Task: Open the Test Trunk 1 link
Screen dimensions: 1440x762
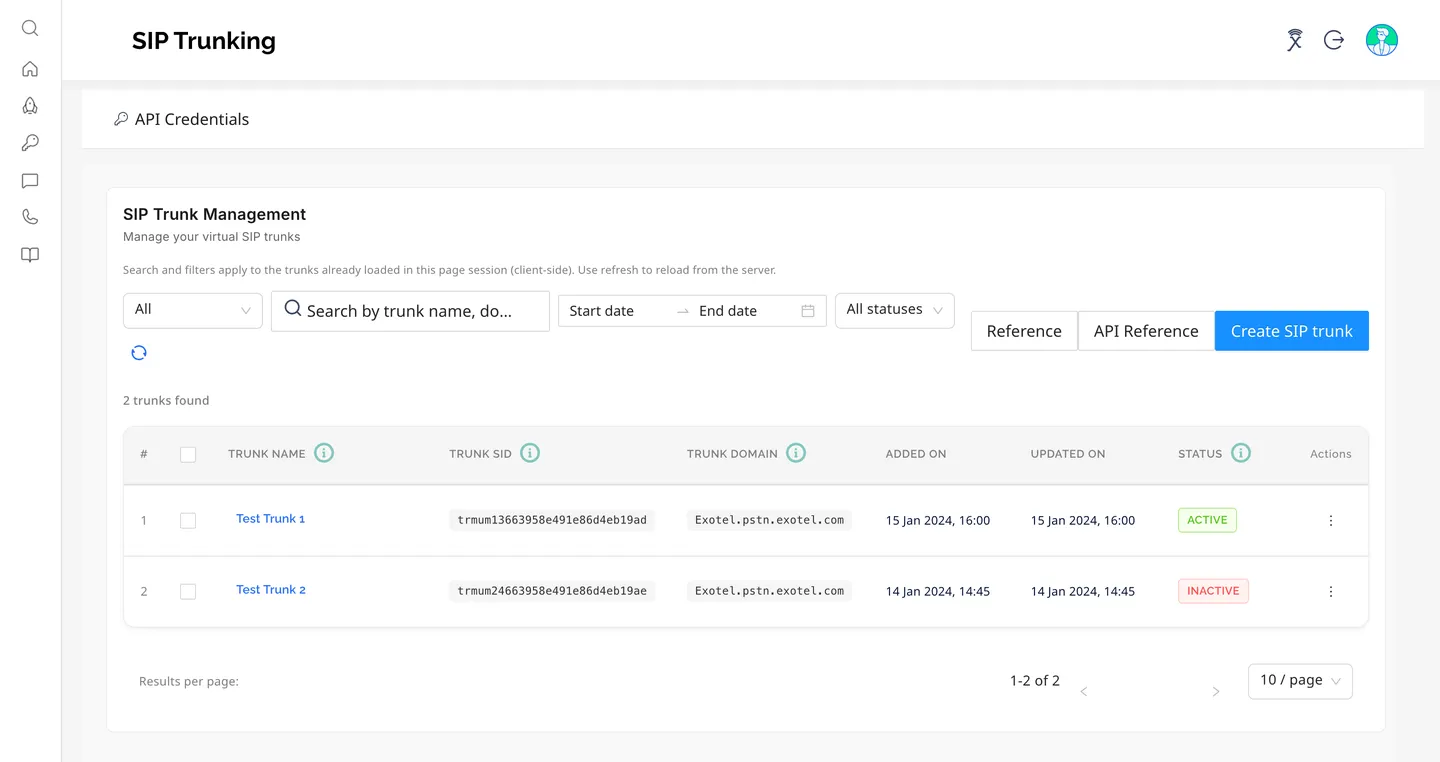Action: coord(271,519)
